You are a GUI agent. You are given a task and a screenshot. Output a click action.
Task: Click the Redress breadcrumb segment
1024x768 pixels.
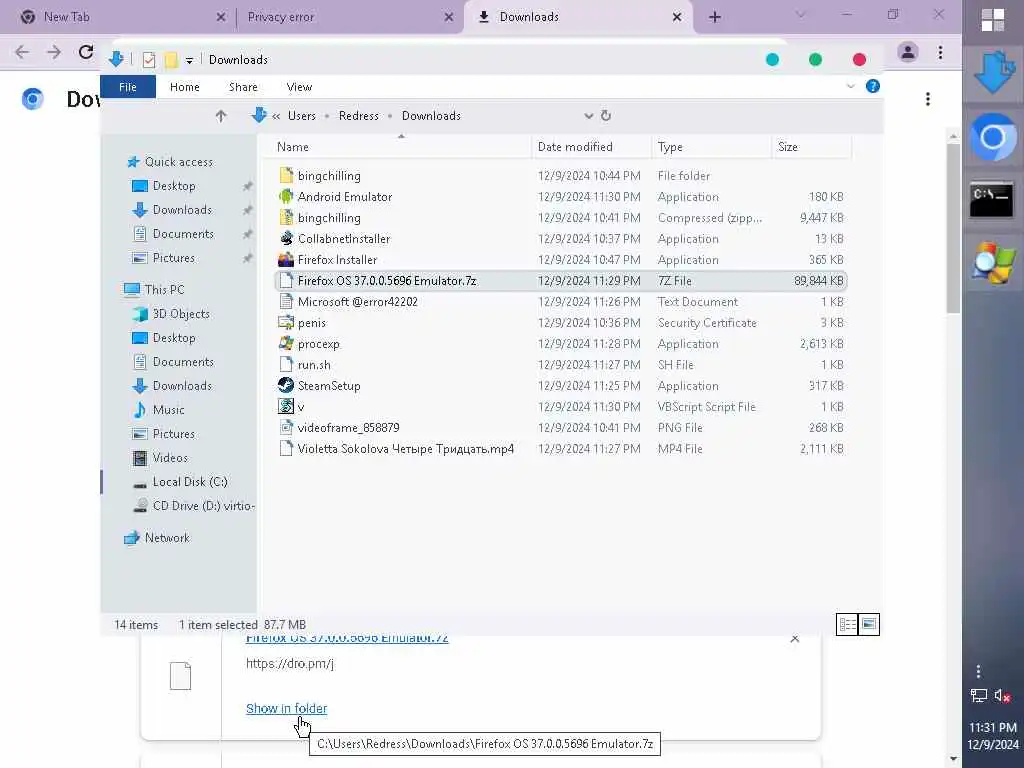pos(359,116)
